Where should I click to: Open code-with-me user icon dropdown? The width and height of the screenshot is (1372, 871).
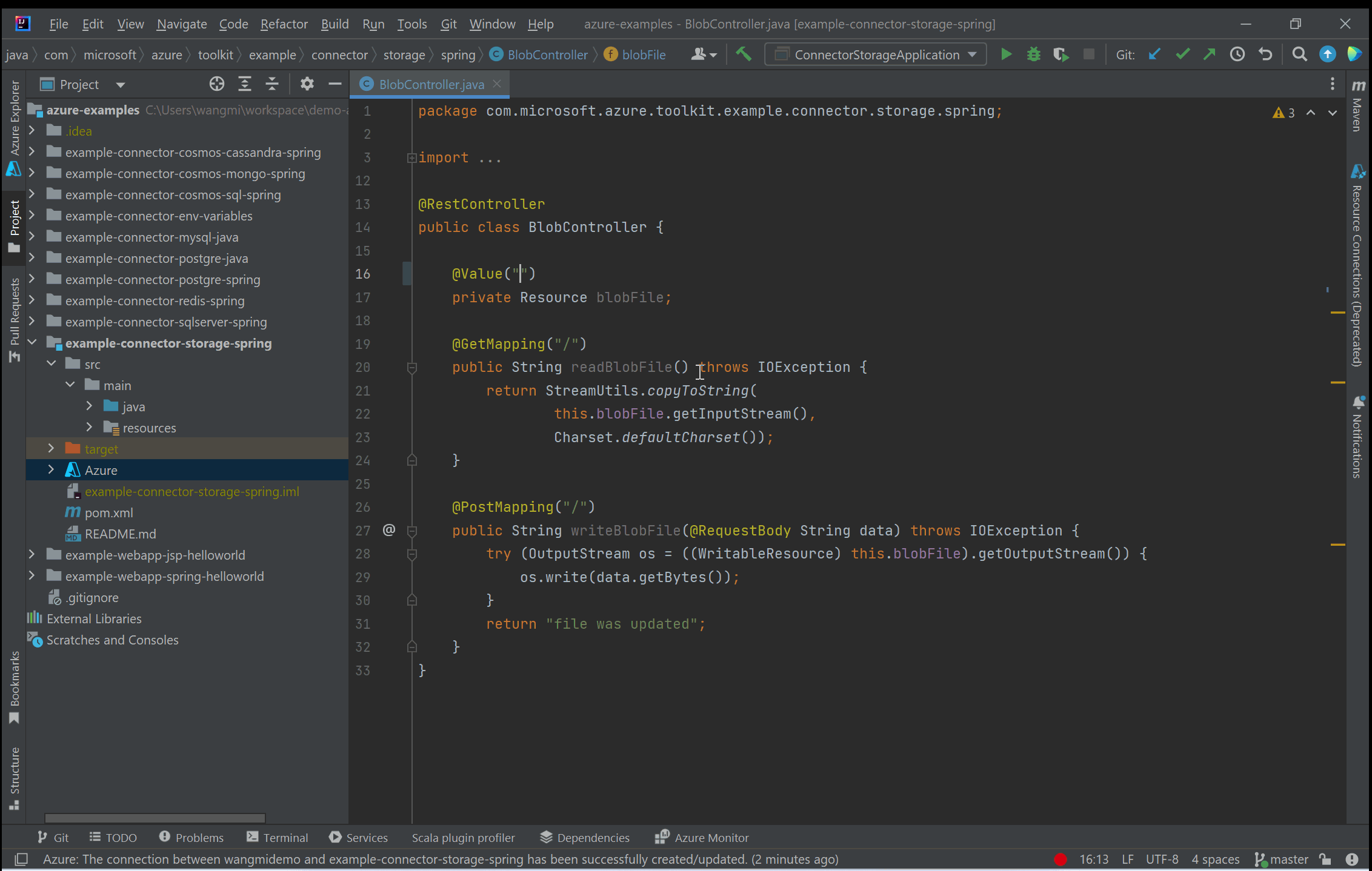[704, 55]
